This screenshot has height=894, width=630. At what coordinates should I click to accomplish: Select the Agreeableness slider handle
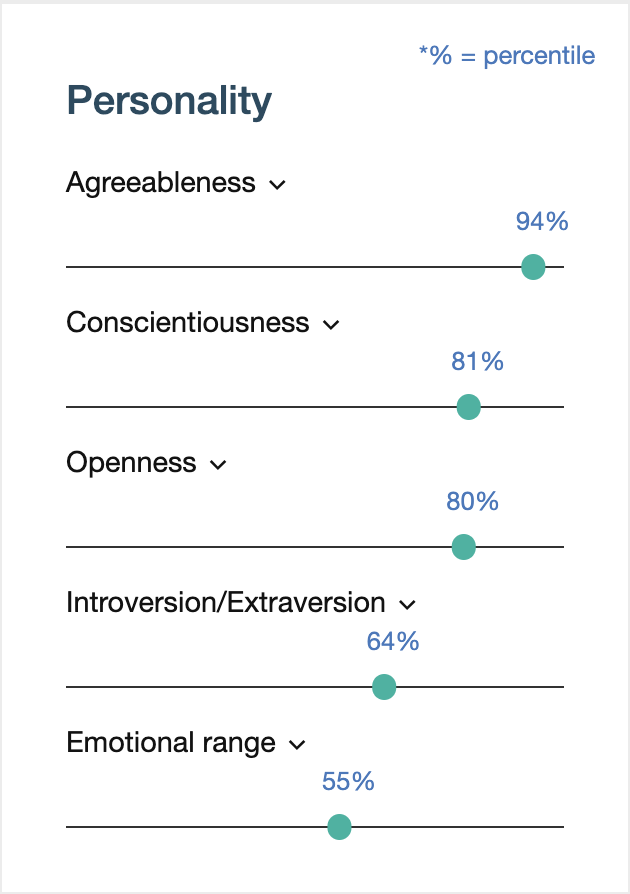click(533, 267)
